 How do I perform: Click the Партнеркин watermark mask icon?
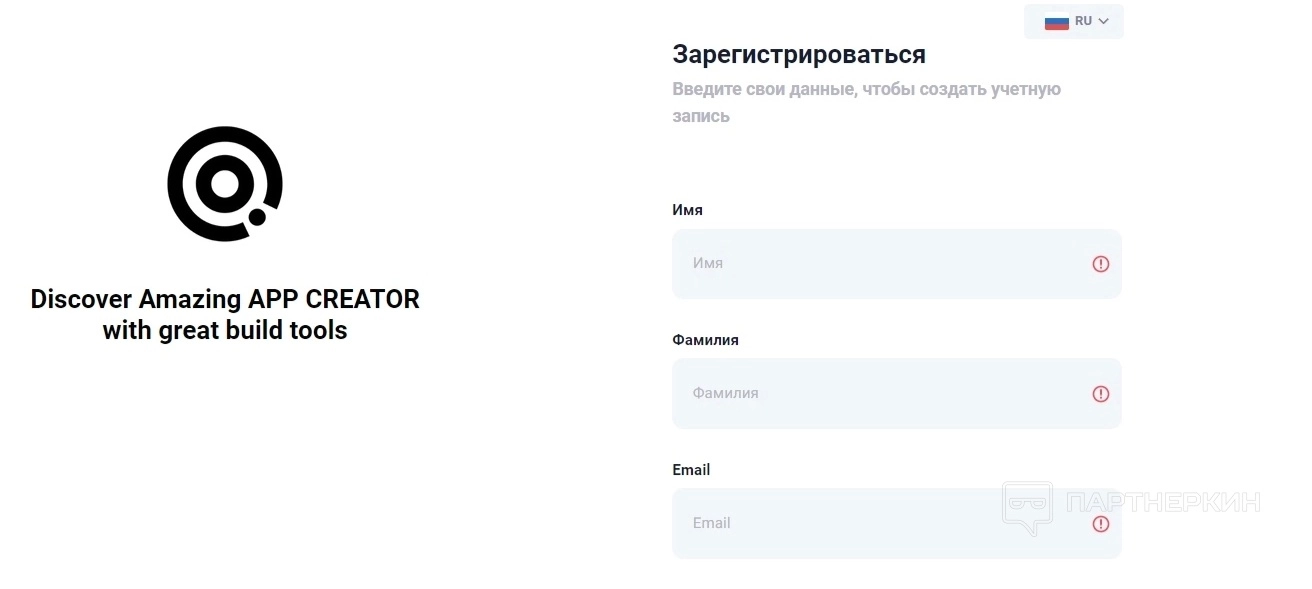click(1027, 507)
